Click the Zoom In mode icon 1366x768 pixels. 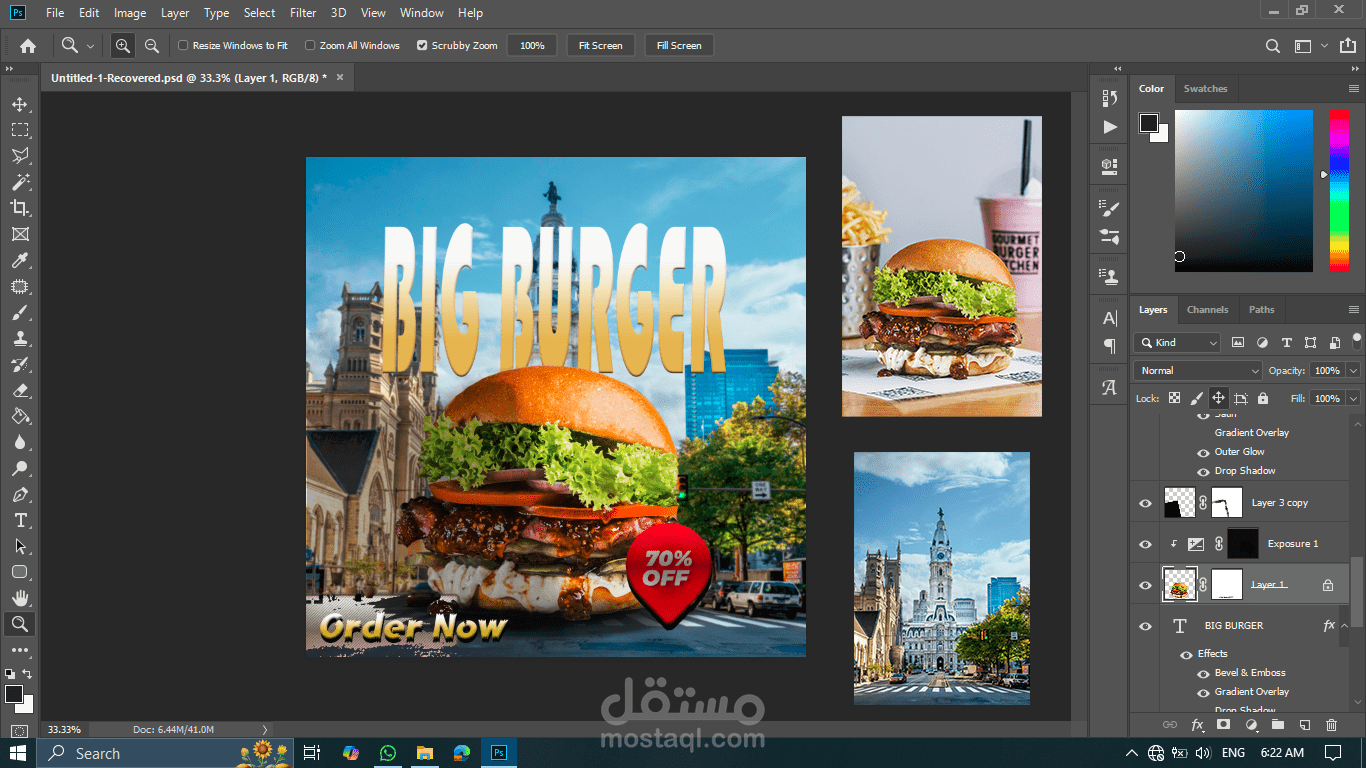(x=122, y=45)
